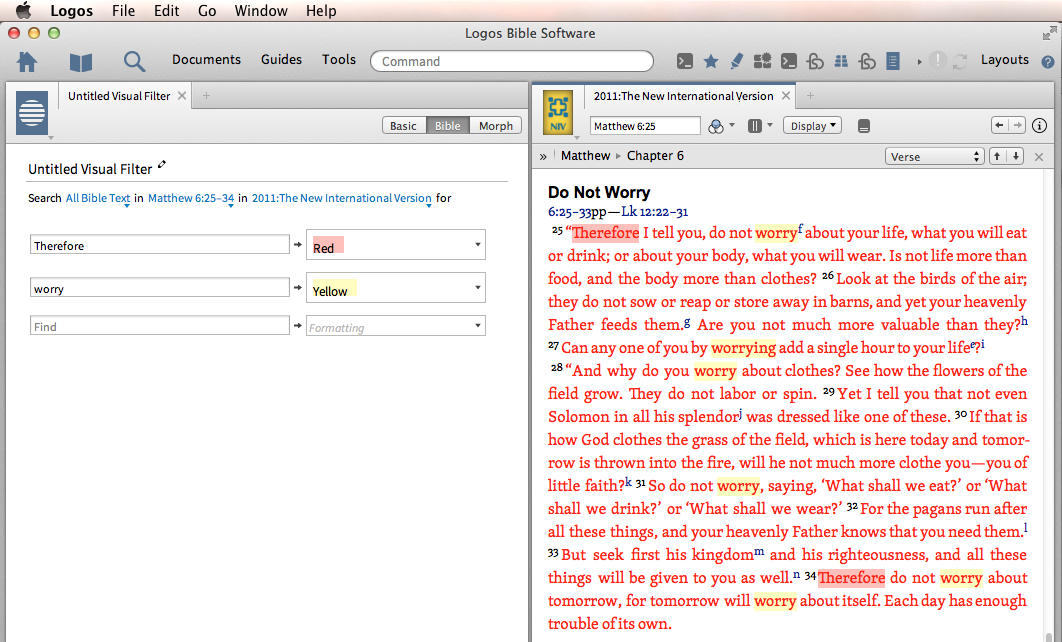
Task: Switch to Untitled Visual Filter tab
Action: click(119, 96)
